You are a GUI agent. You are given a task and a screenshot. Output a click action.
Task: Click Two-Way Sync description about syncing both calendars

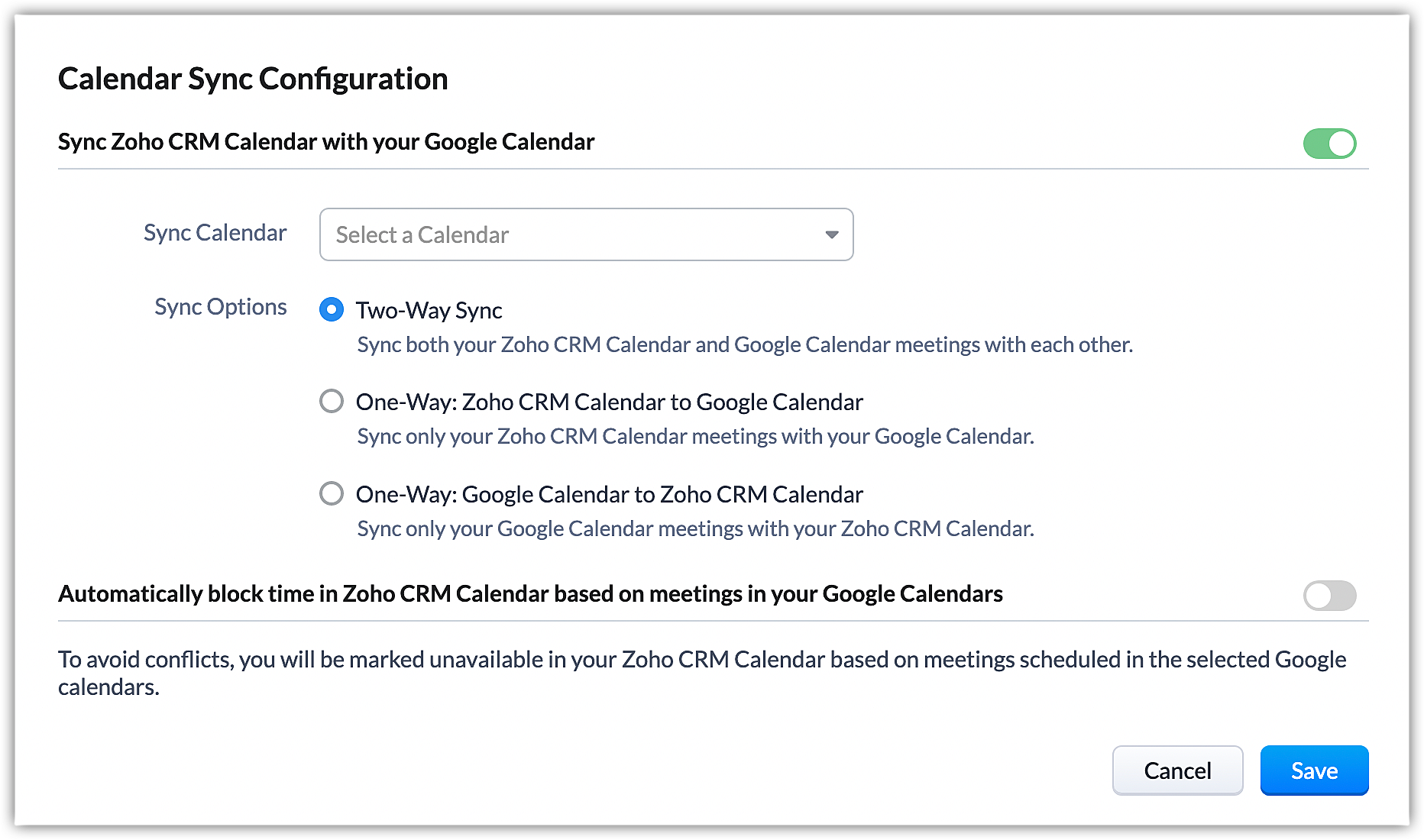pyautogui.click(x=745, y=345)
